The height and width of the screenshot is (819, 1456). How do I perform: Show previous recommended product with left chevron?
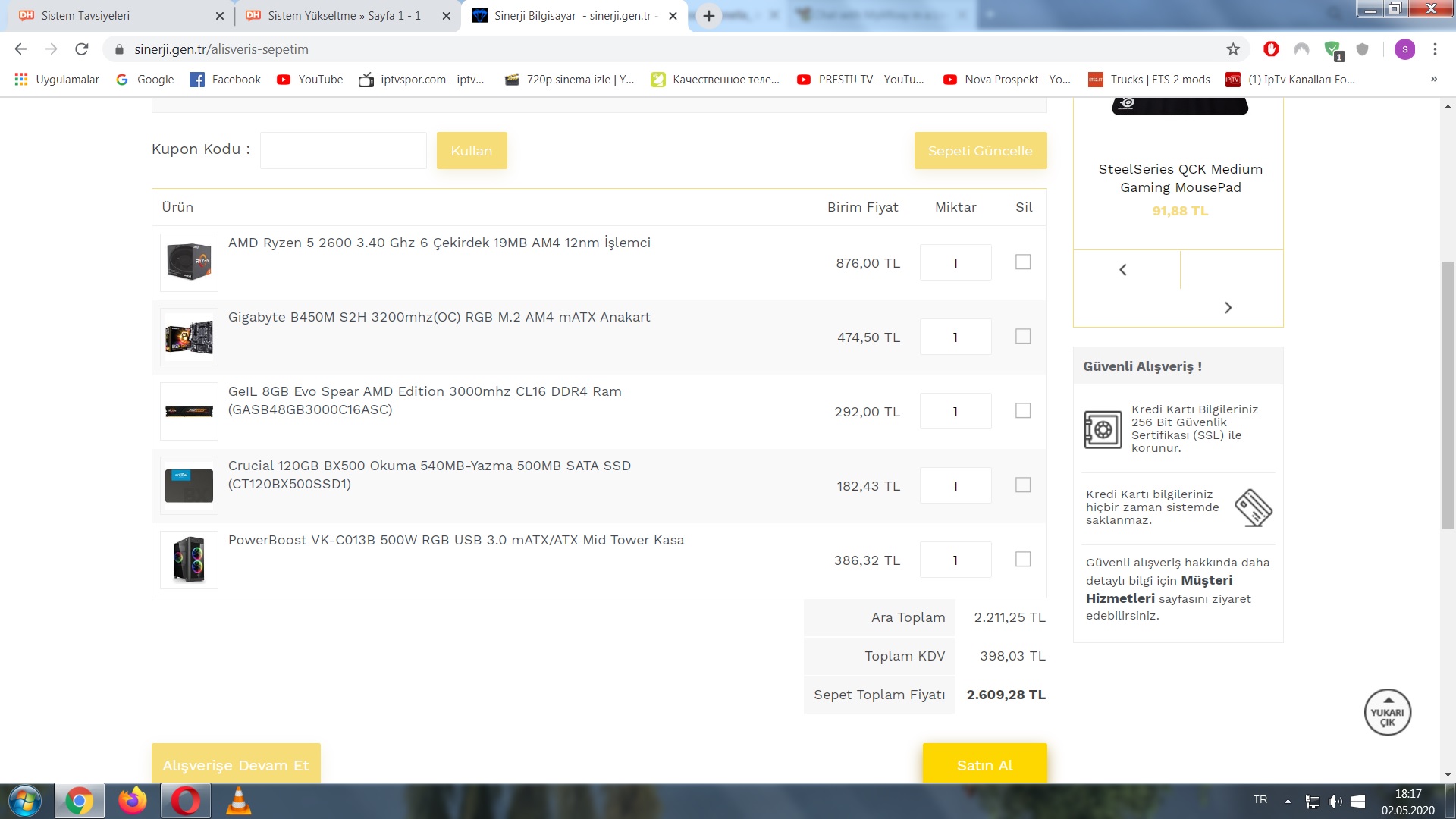[1123, 270]
